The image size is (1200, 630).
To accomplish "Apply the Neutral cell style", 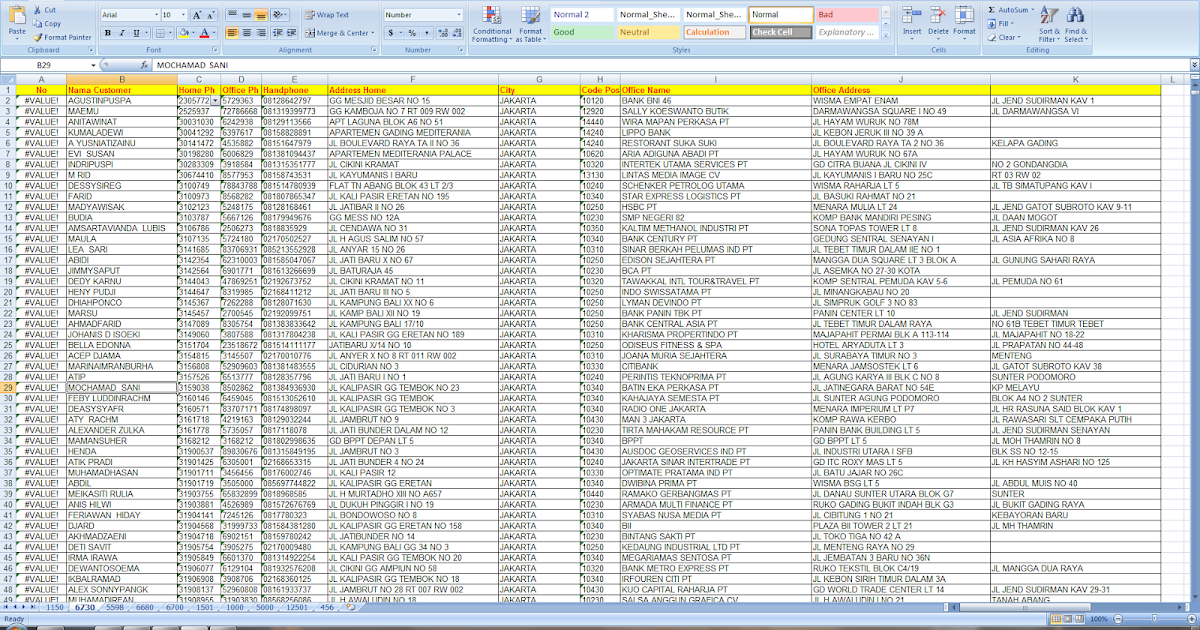I will click(646, 32).
